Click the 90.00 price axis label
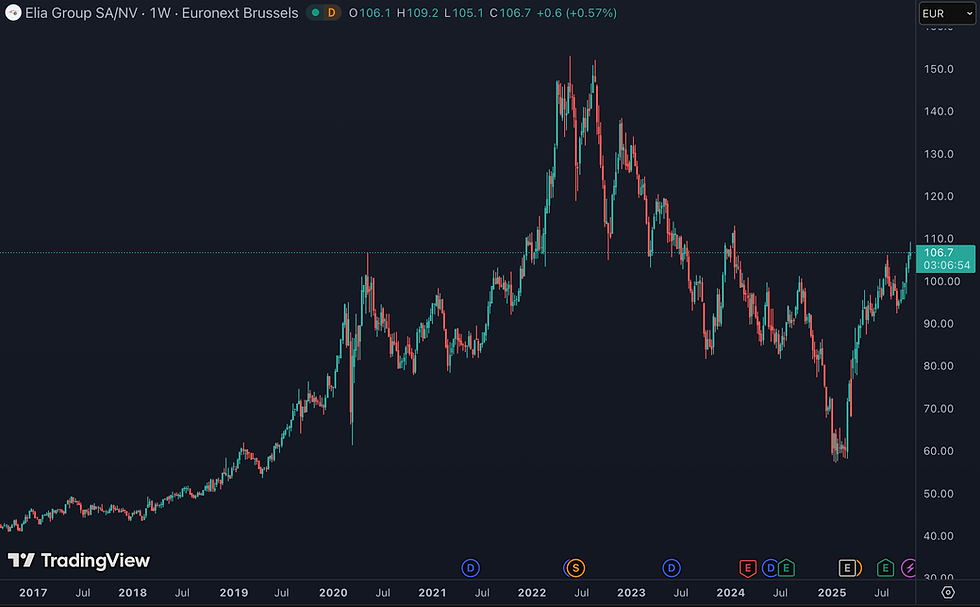Viewport: 980px width, 607px height. 939,324
